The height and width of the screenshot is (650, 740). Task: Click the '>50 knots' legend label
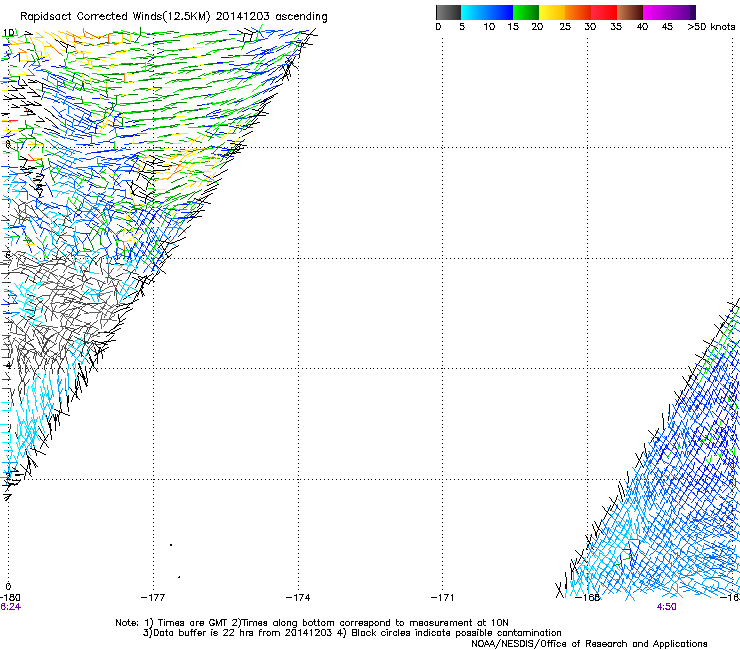point(711,27)
